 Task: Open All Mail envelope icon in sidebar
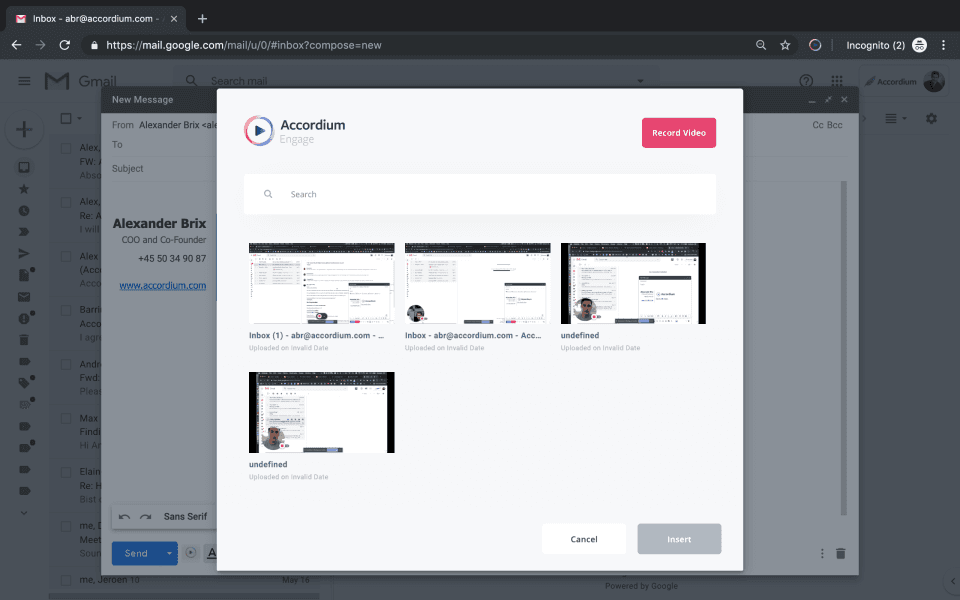pos(24,297)
